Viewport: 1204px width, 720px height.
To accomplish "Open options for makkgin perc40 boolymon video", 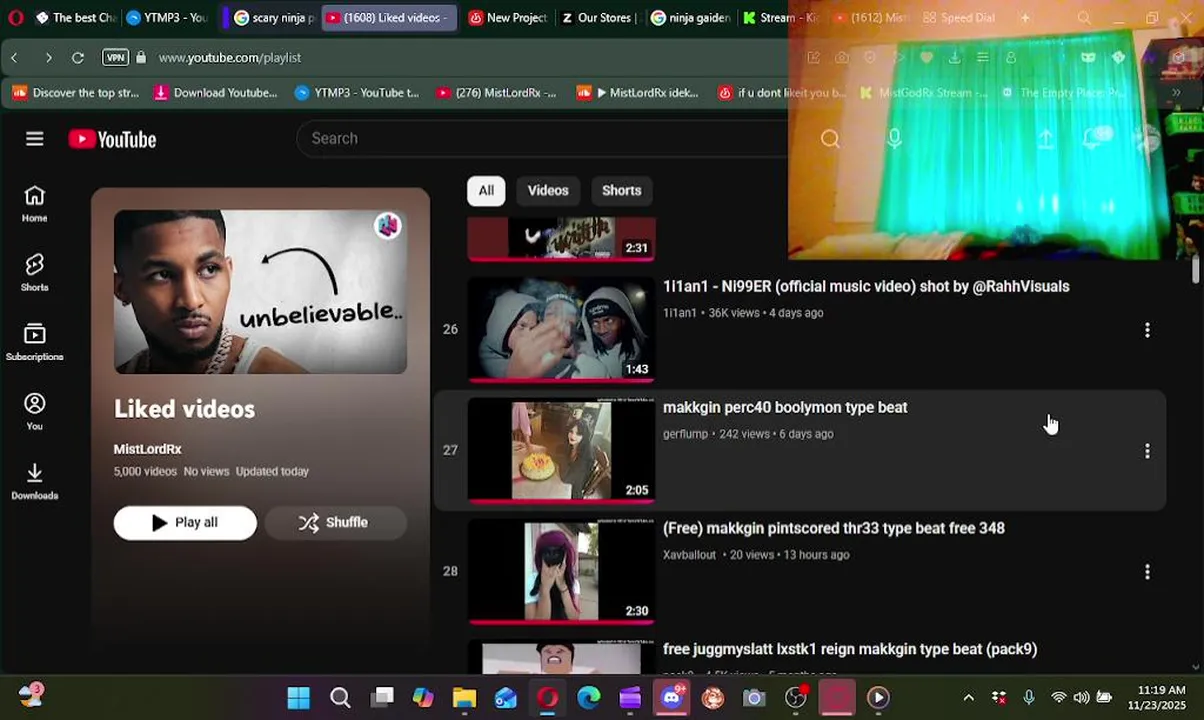I will [x=1147, y=451].
